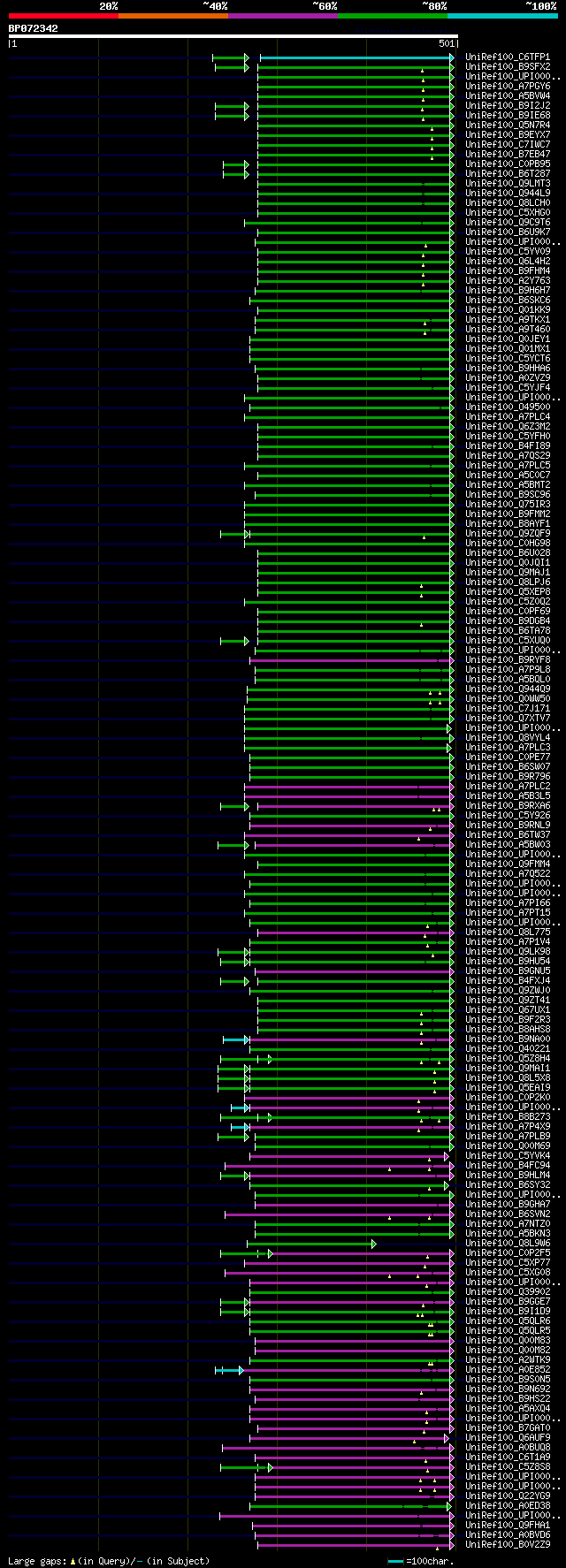Select hit label UniRef100_Q5XEP8
Viewport: 566px width, 1568px height.
(x=508, y=591)
